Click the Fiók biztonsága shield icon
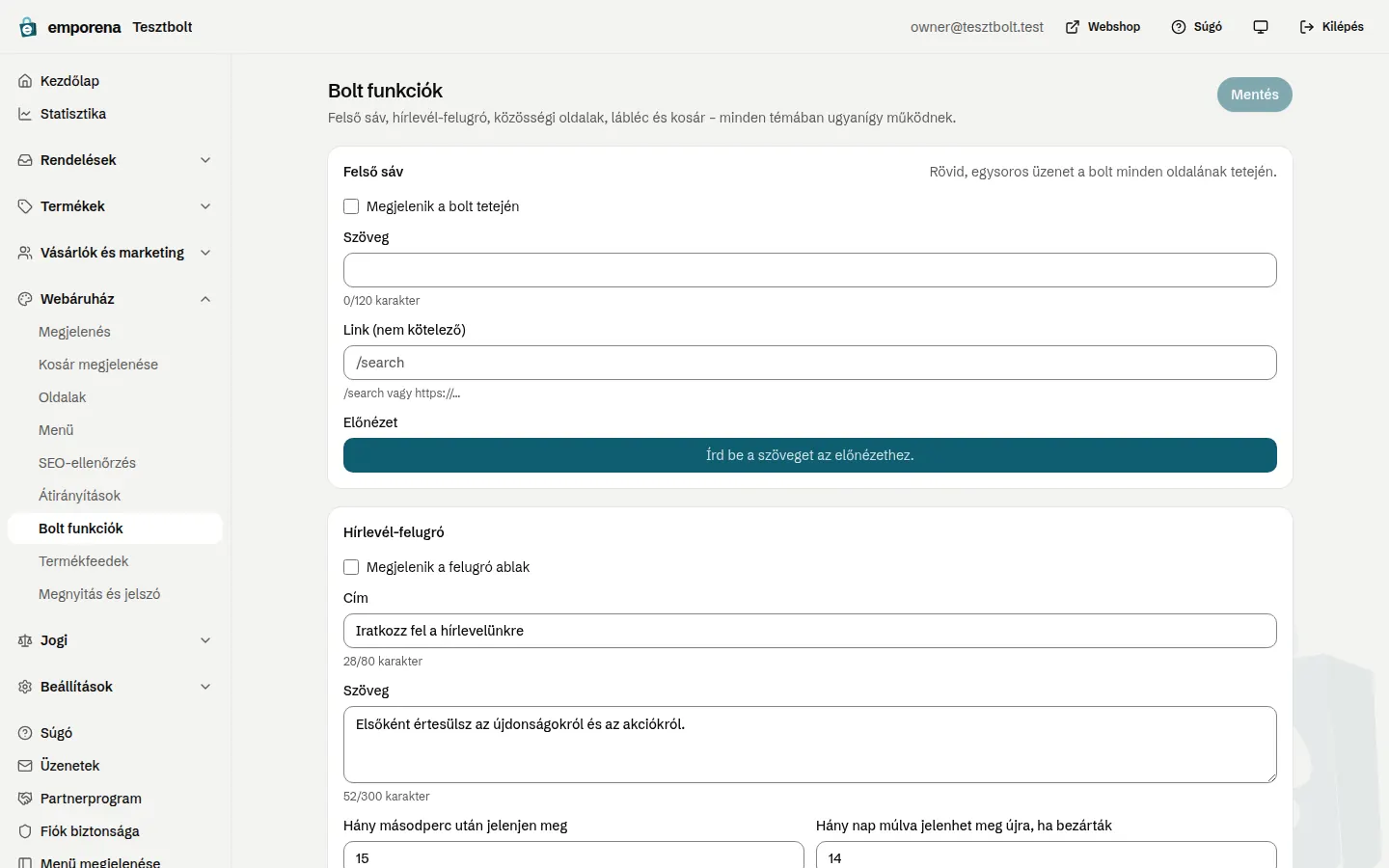Viewport: 1389px width, 868px height. coord(25,831)
